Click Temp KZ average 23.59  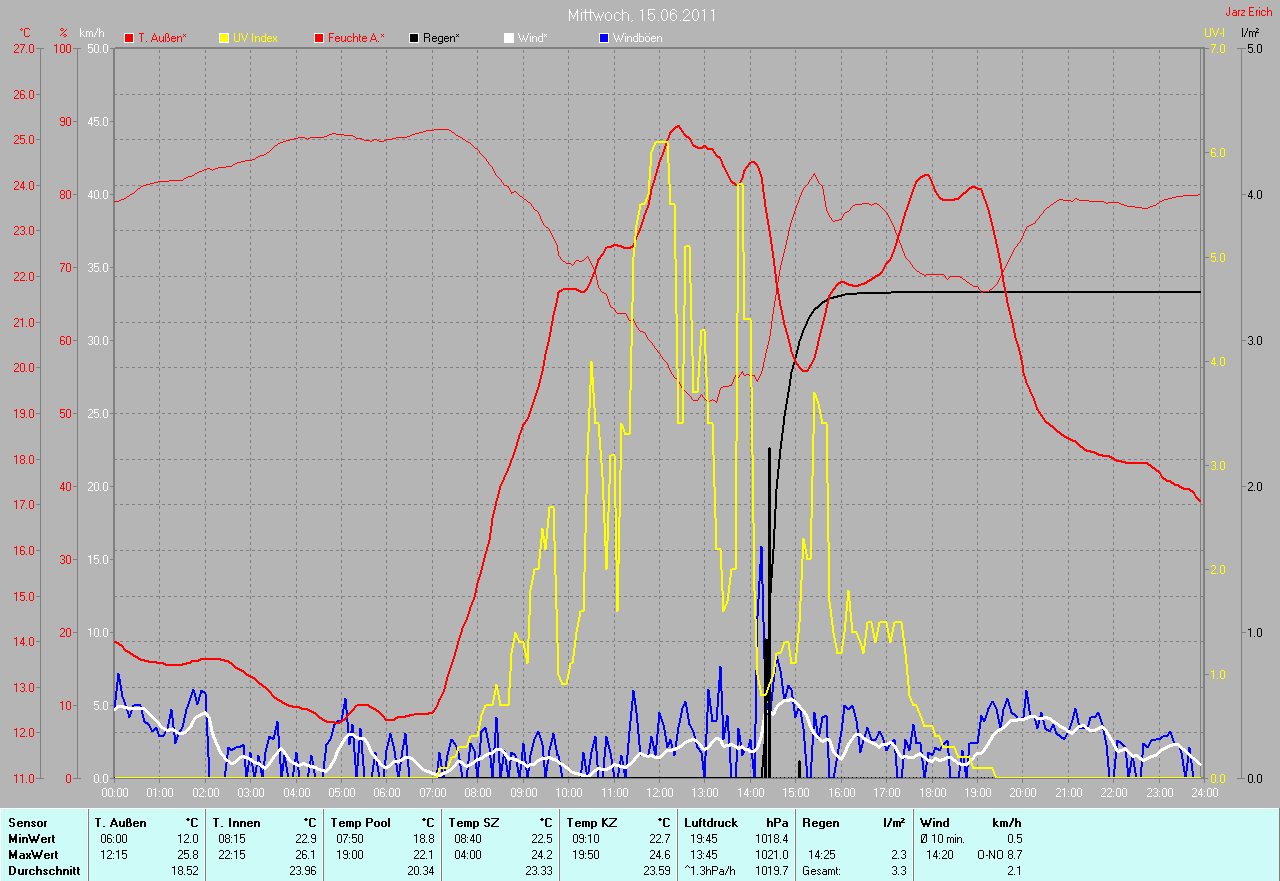click(656, 871)
